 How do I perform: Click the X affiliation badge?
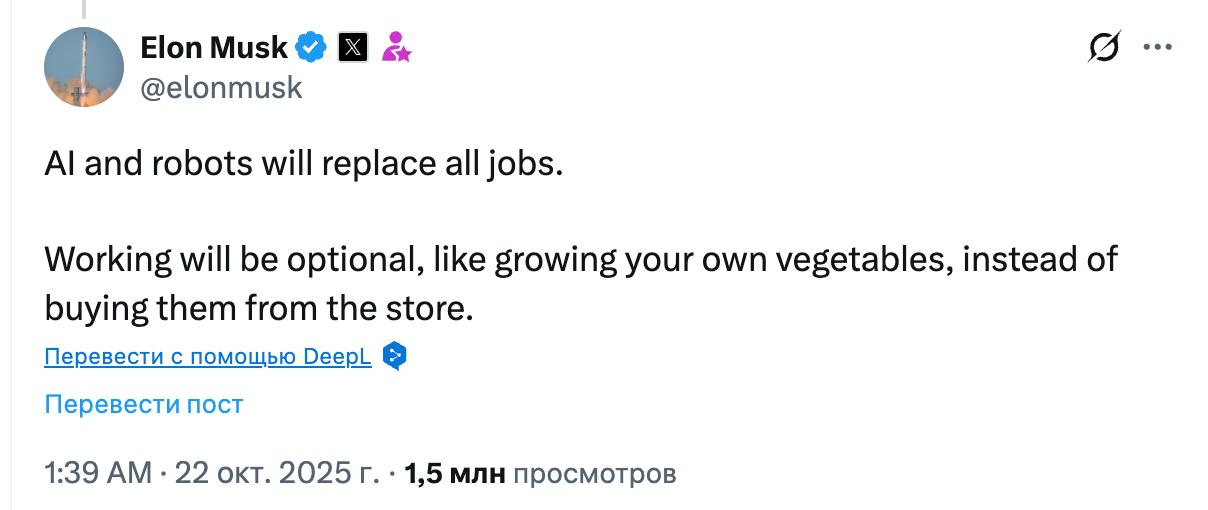tap(354, 47)
